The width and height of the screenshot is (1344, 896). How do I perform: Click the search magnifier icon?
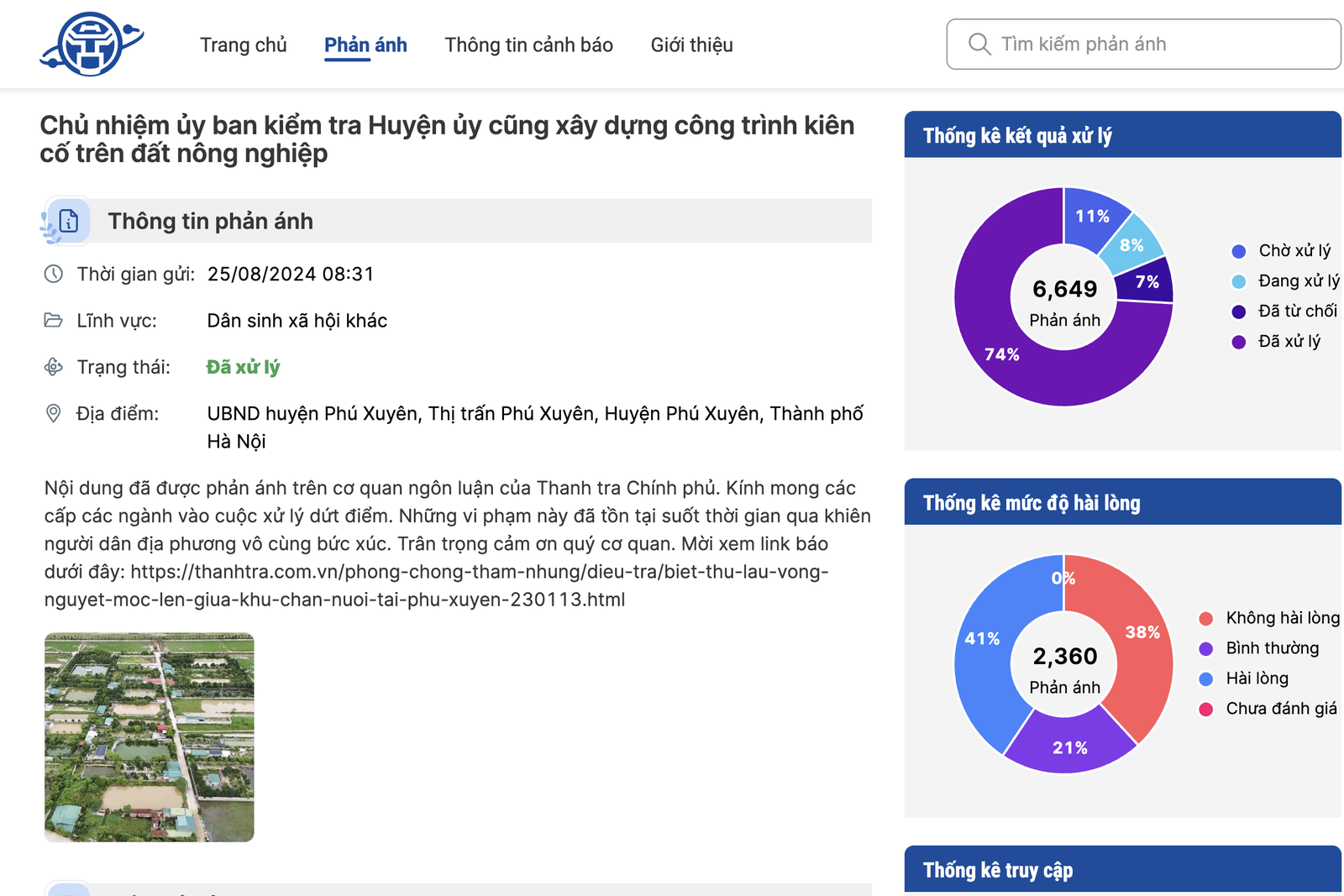[x=979, y=44]
